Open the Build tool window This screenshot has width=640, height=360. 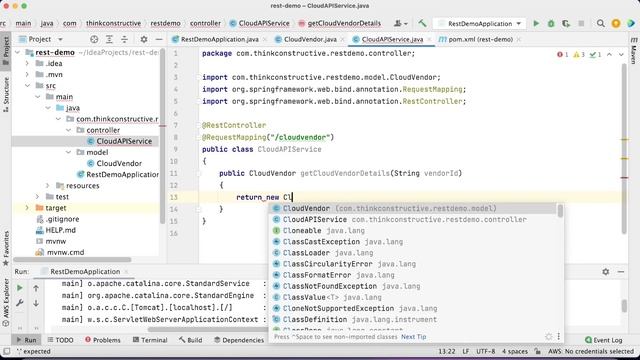[x=190, y=340]
